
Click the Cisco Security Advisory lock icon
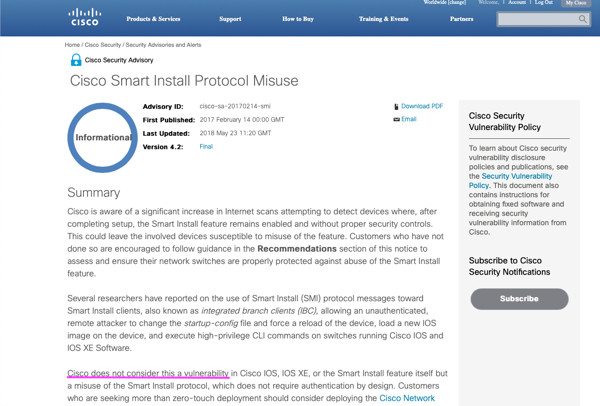[x=76, y=60]
